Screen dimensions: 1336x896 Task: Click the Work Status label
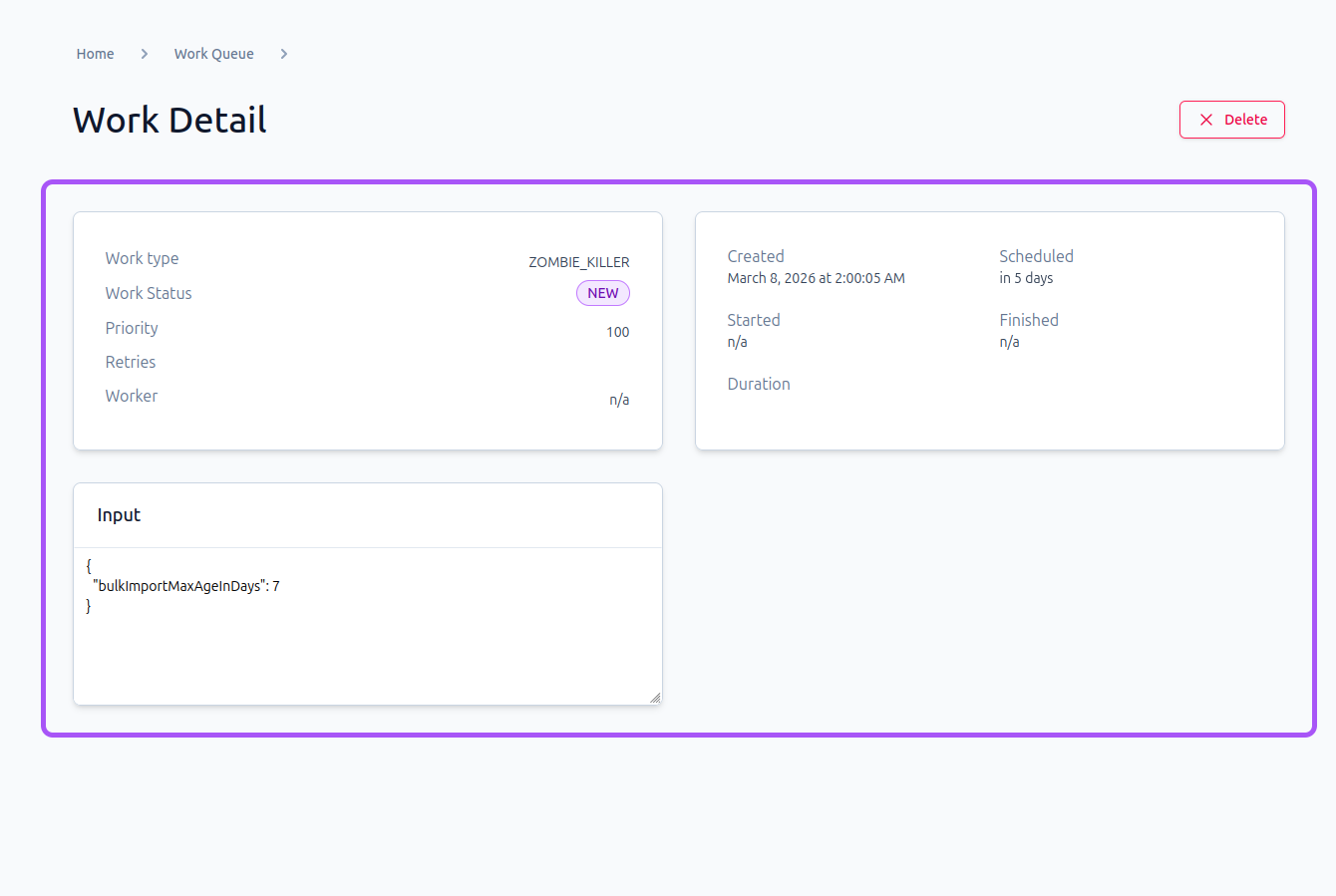point(149,293)
